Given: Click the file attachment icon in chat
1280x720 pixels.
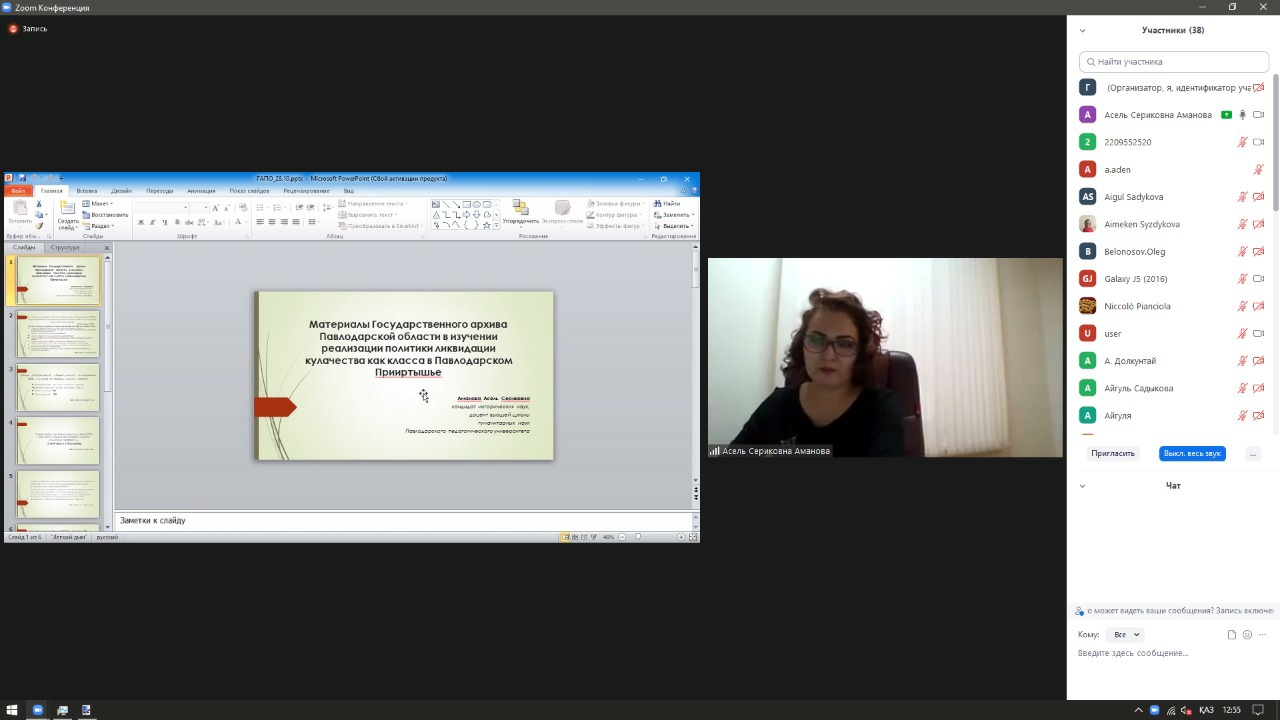Looking at the screenshot, I should [1232, 635].
